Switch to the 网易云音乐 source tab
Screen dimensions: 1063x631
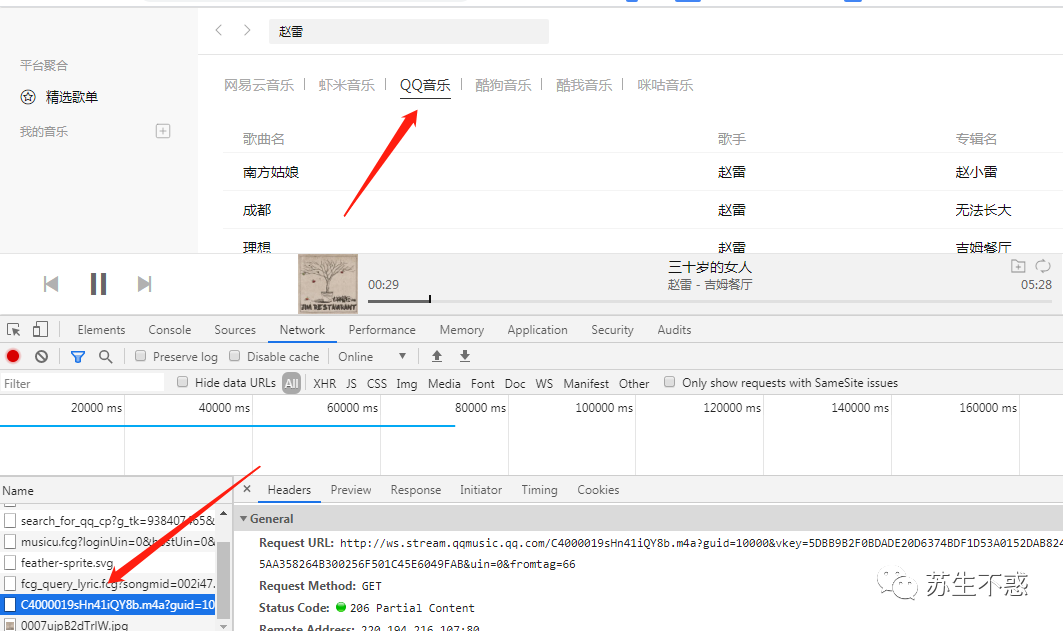click(x=259, y=85)
